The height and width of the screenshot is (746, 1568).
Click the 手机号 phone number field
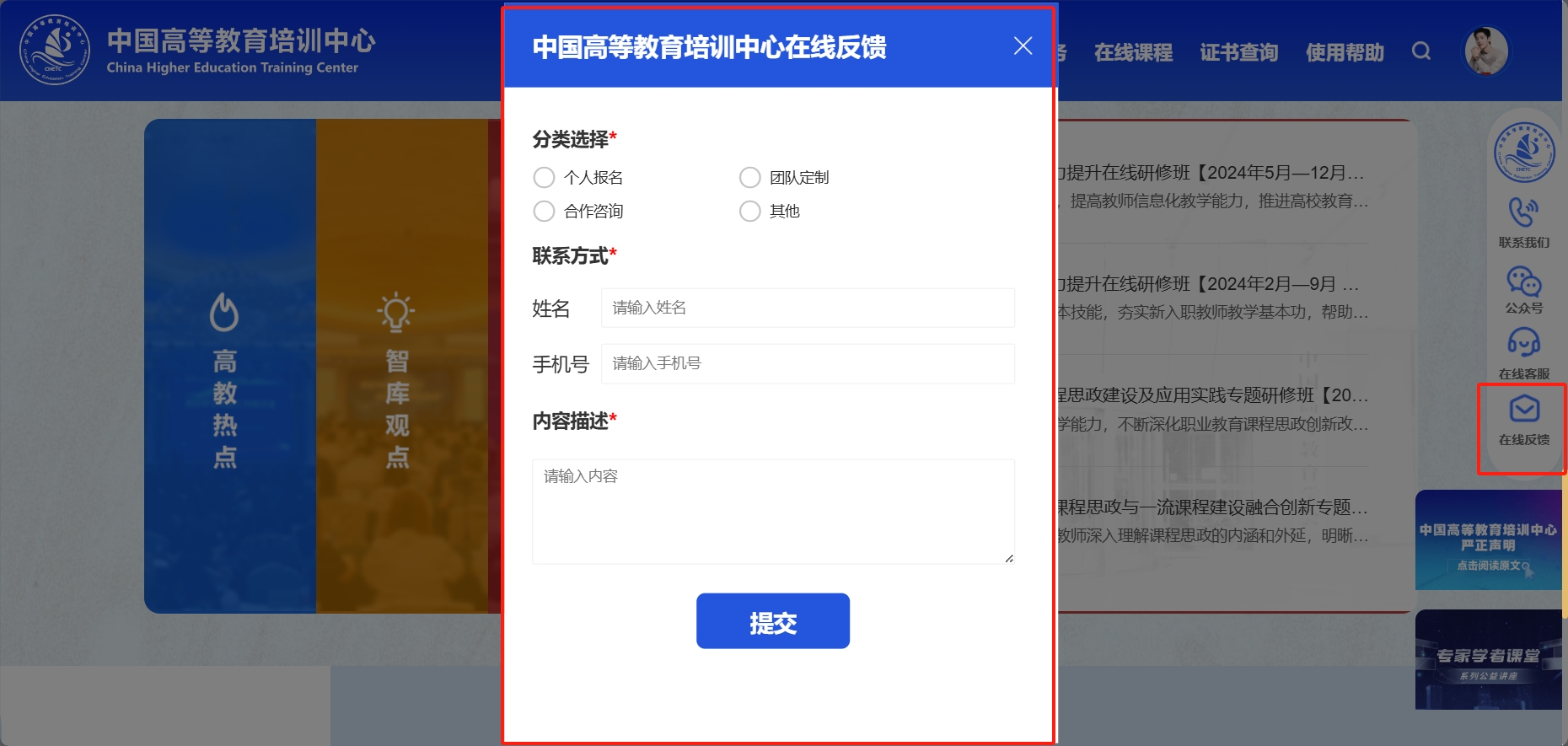pyautogui.click(x=808, y=363)
